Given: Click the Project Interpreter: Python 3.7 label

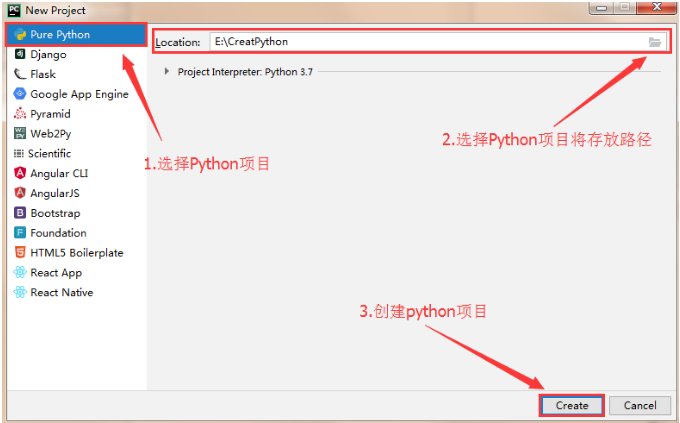Looking at the screenshot, I should [x=245, y=72].
